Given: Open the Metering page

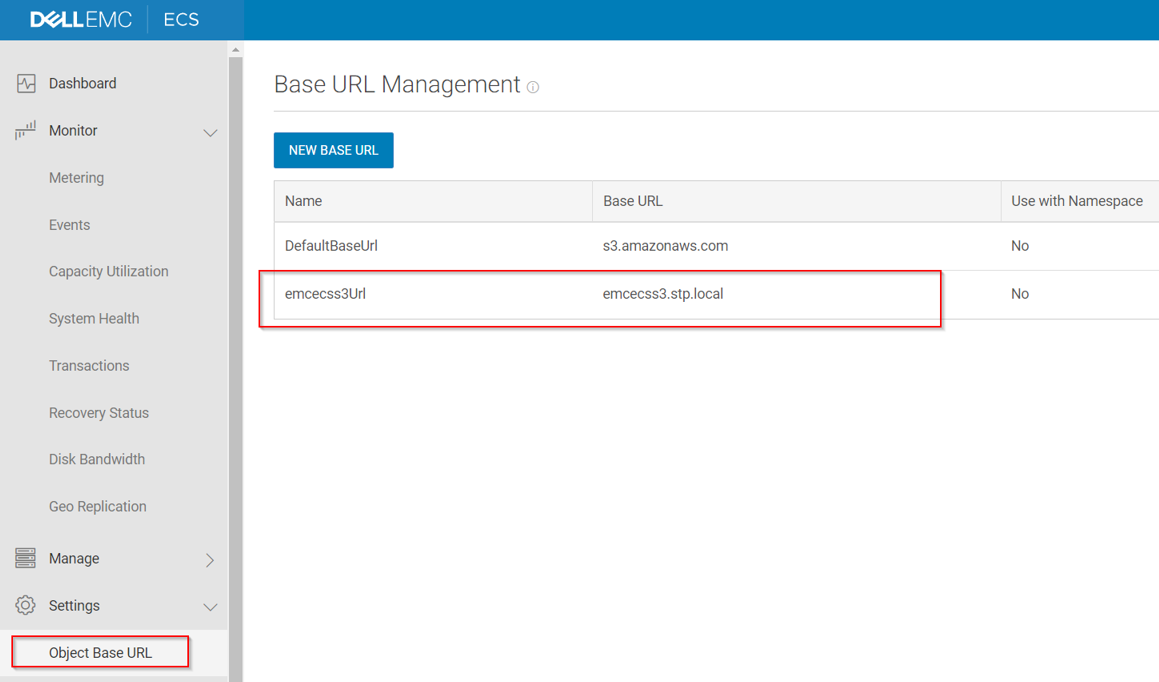Looking at the screenshot, I should coord(76,178).
